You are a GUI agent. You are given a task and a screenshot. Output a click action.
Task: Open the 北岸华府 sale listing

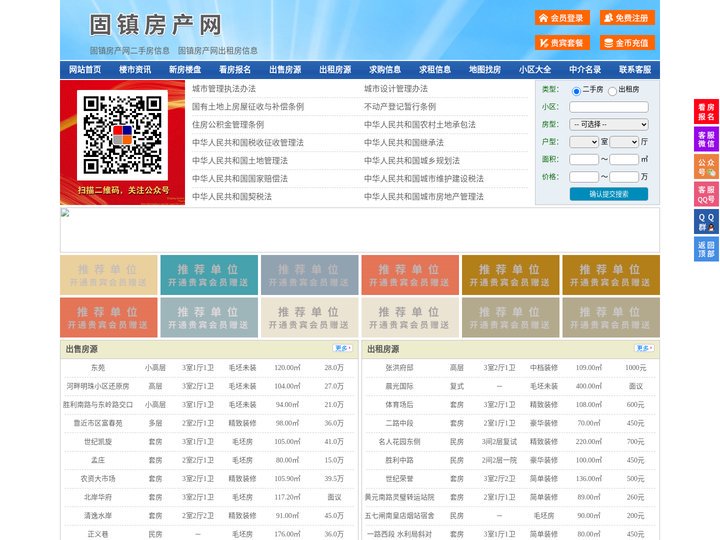[x=98, y=497]
